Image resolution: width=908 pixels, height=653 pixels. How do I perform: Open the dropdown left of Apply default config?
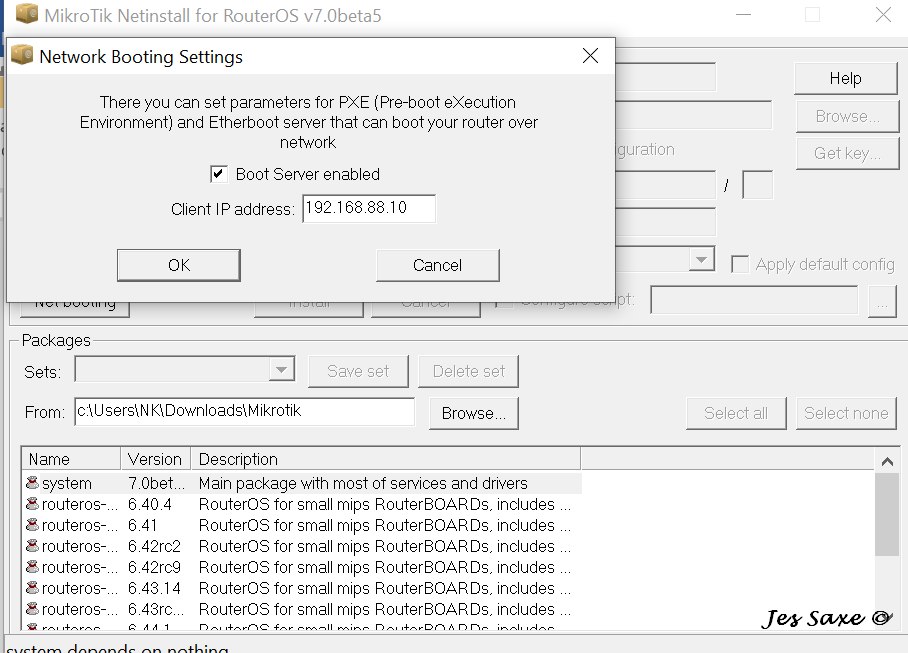click(701, 259)
